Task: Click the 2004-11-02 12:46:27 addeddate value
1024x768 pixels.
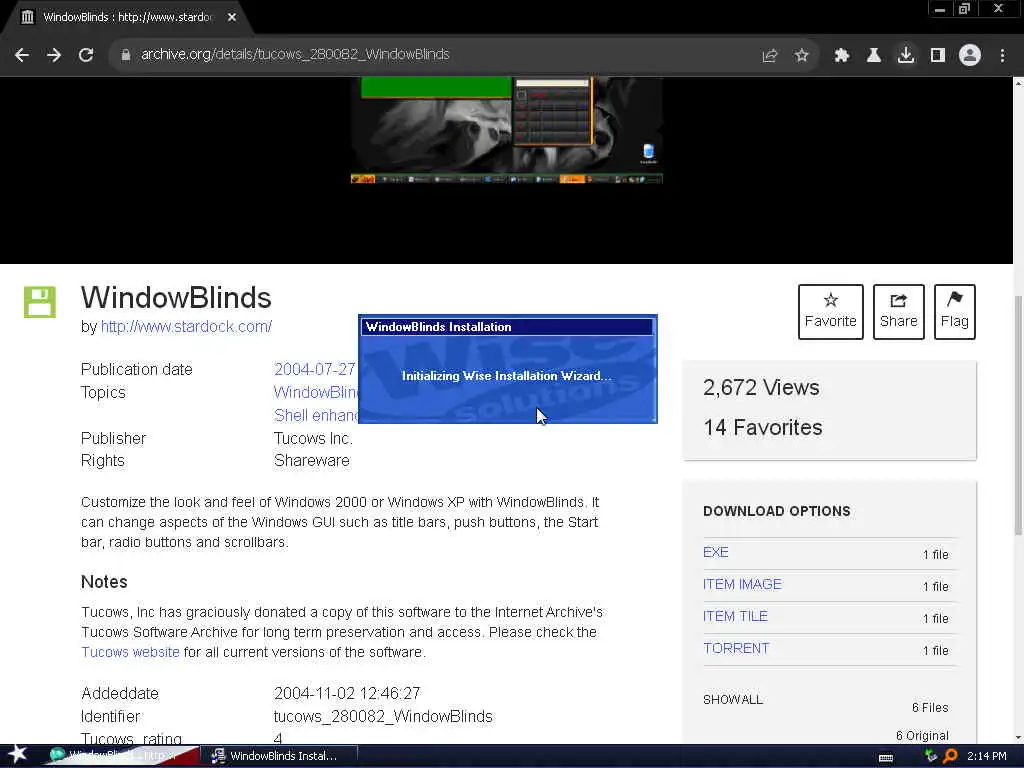Action: click(x=347, y=693)
